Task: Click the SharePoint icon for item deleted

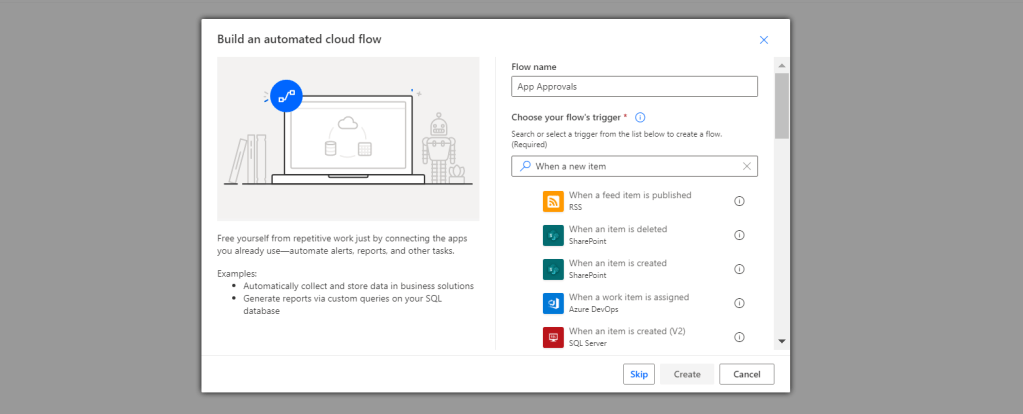Action: click(x=554, y=236)
